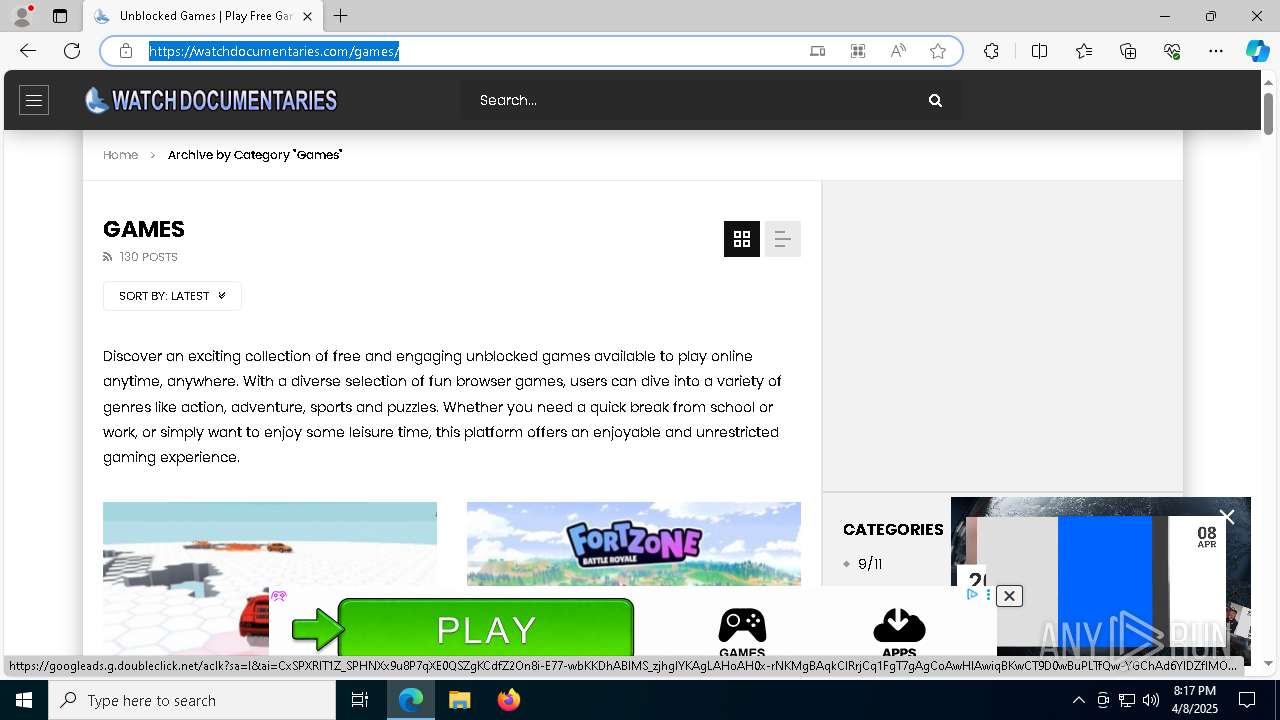Switch to list view layout

coord(783,239)
